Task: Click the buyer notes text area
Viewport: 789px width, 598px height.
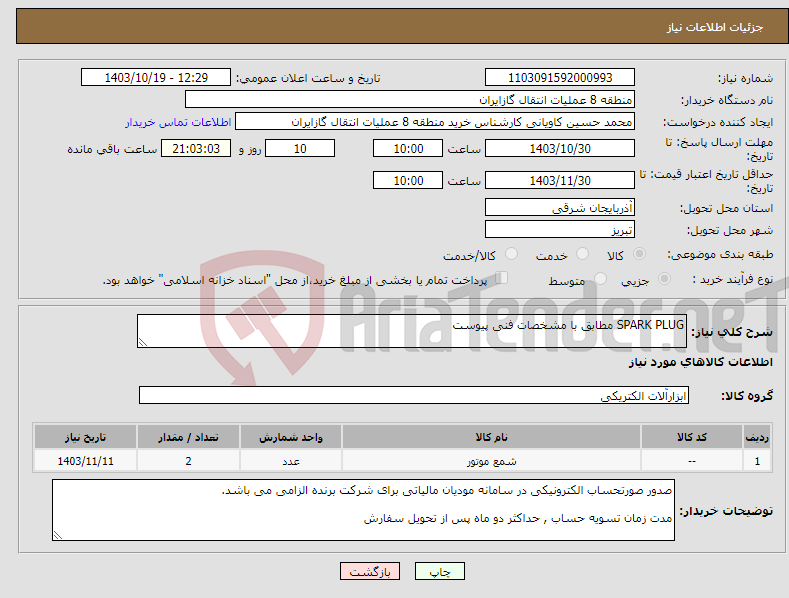Action: 363,510
